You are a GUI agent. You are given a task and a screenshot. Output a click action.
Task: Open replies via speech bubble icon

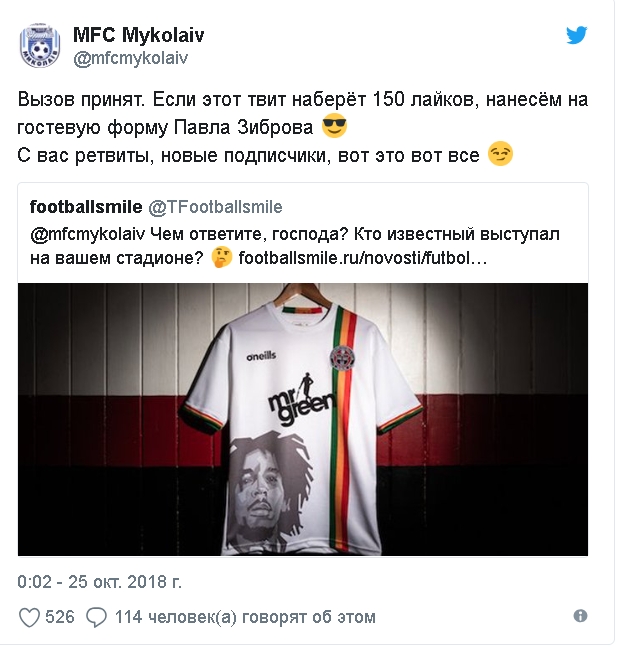96,618
